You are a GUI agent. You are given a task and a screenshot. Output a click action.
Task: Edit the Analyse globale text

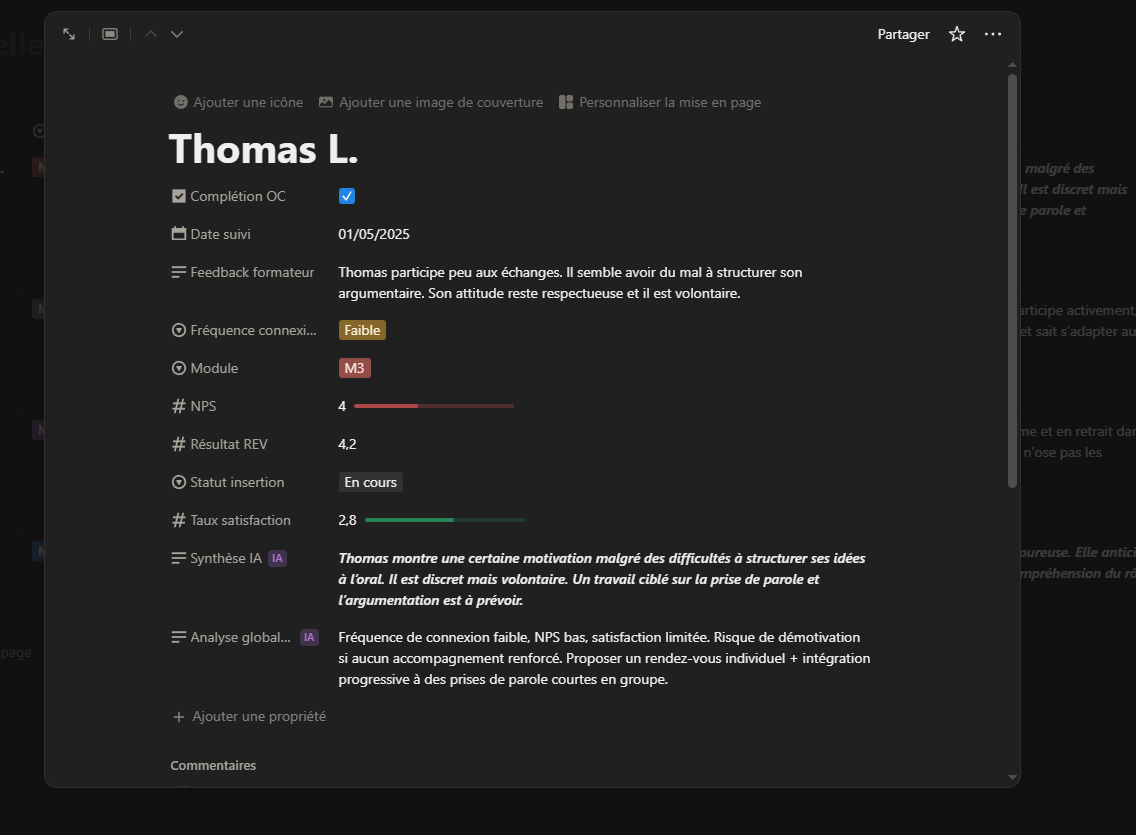coord(604,658)
